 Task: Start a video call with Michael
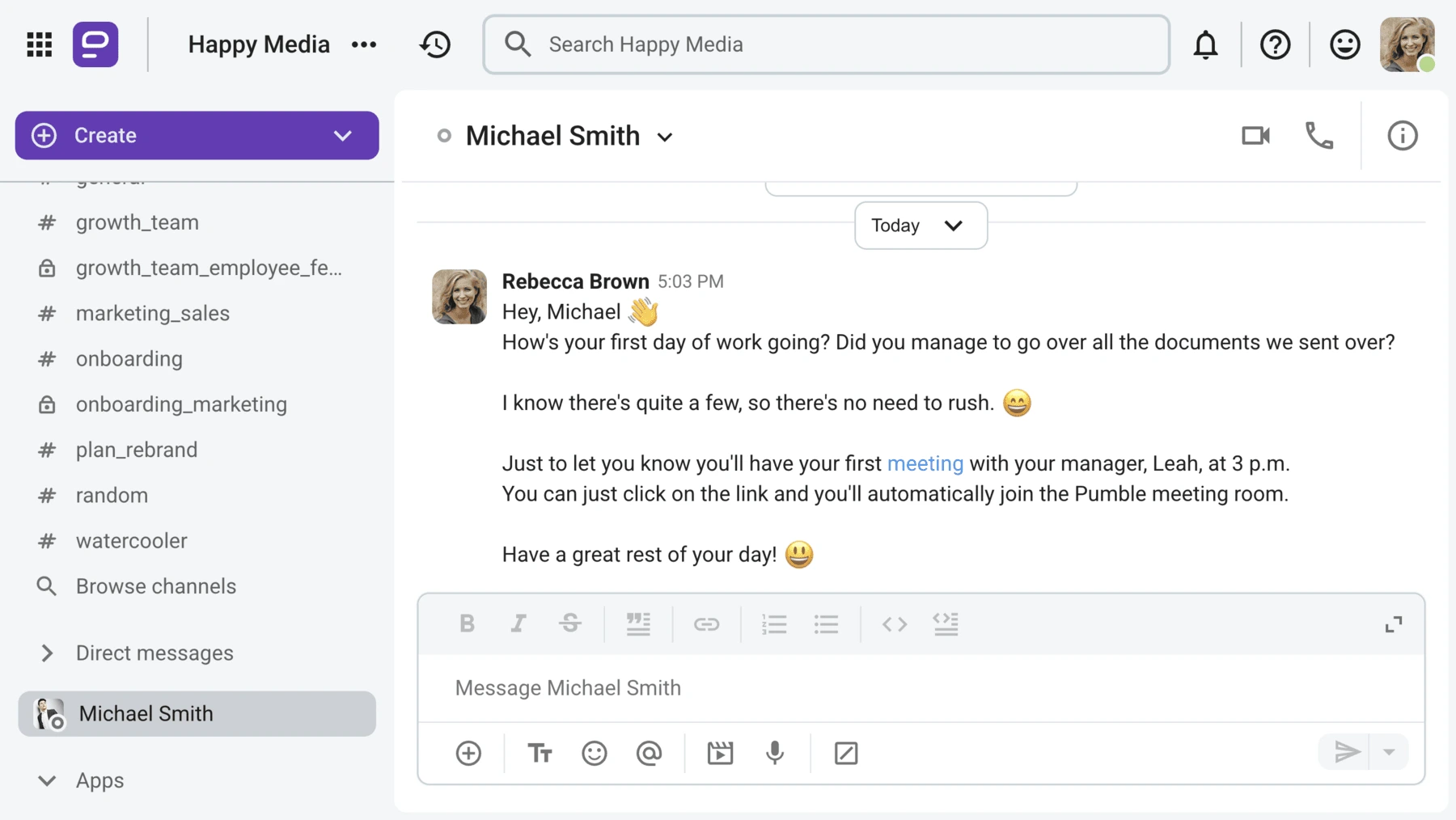pos(1255,135)
